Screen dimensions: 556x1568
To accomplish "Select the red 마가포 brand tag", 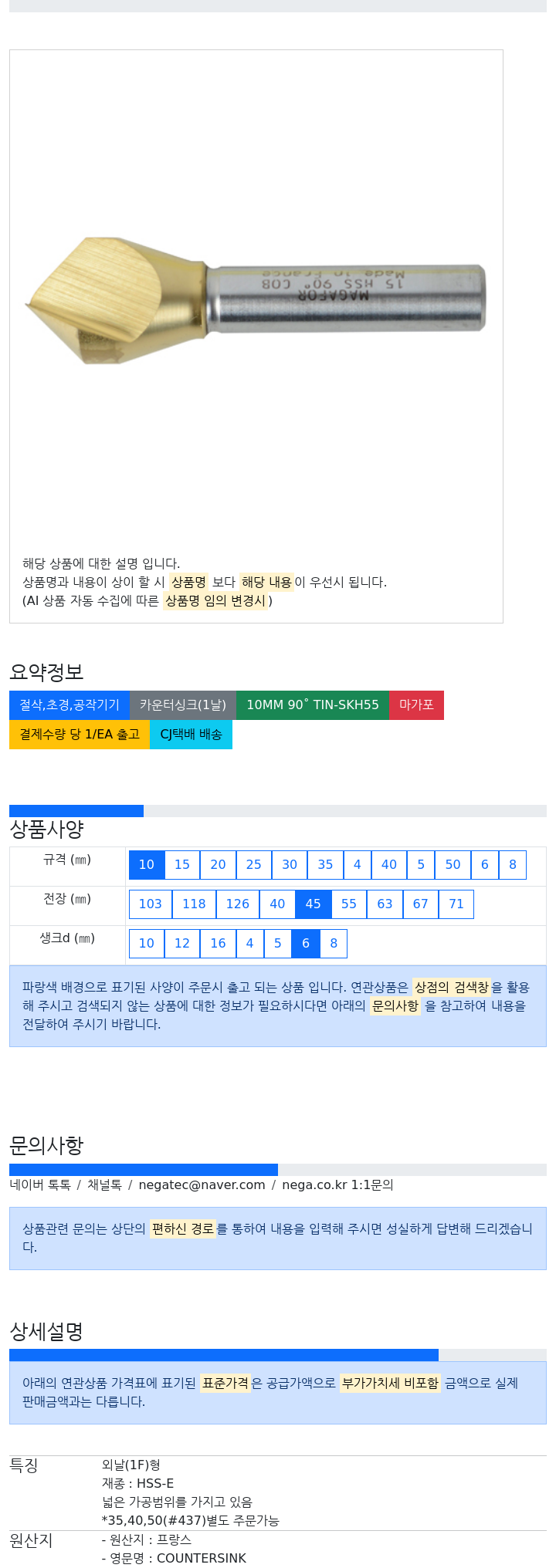I will click(416, 705).
